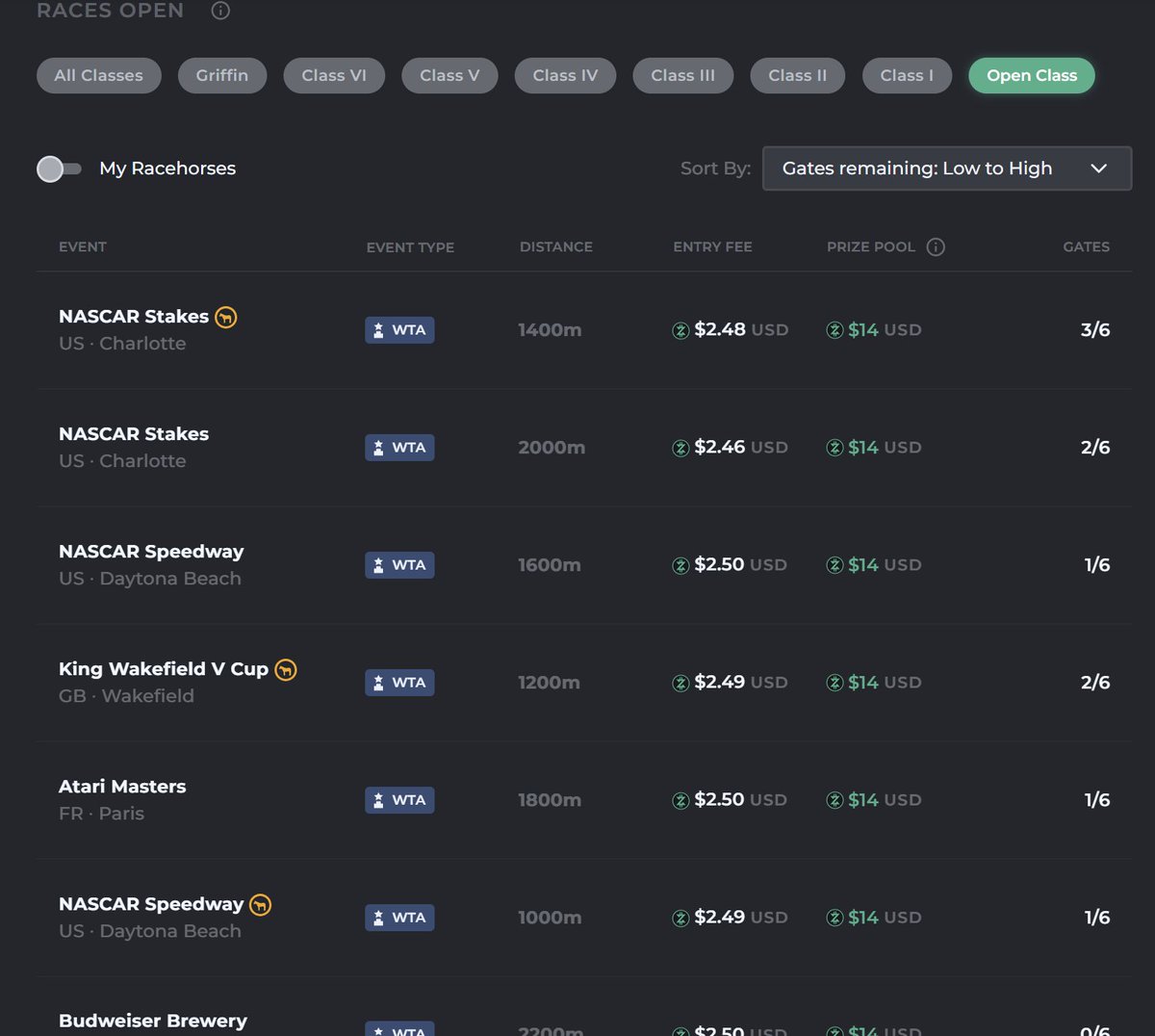
Task: Click the chevron arrow in the sort dropdown
Action: coord(1098,168)
